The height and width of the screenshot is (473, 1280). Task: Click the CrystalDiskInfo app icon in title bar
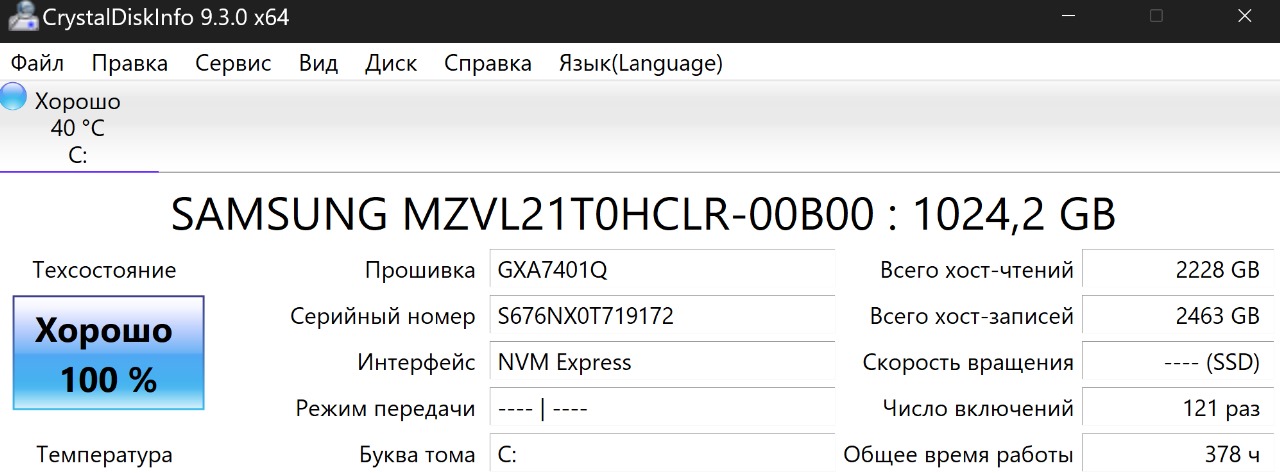pyautogui.click(x=20, y=17)
